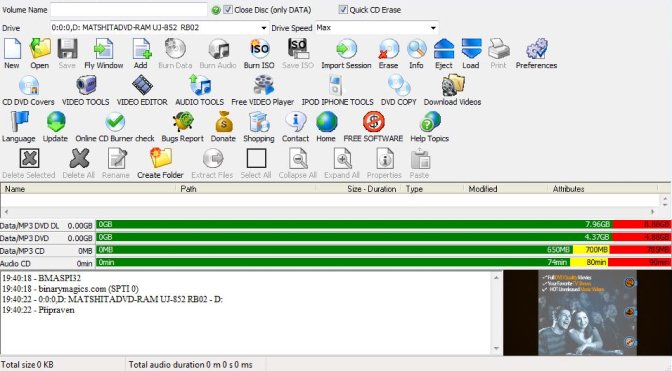Click the Volume Name text field
Viewport: 672px width, 371px height.
tap(129, 9)
